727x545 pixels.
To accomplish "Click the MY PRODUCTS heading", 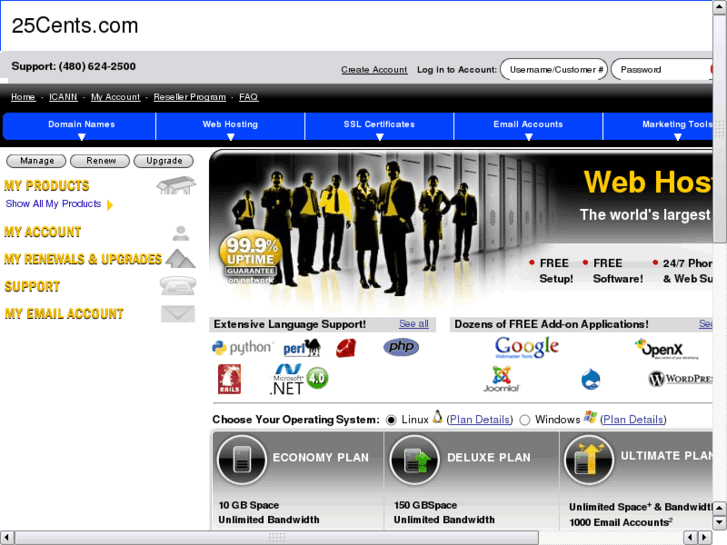I will pos(46,186).
